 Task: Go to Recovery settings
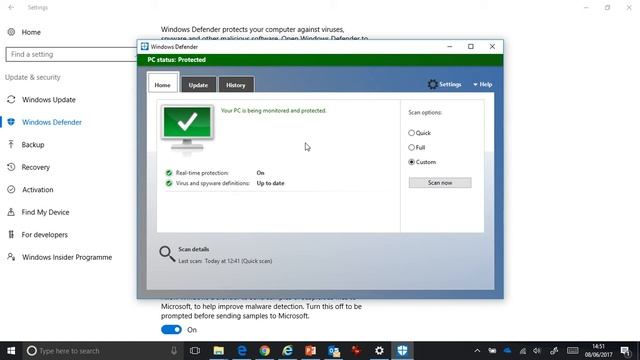[36, 167]
